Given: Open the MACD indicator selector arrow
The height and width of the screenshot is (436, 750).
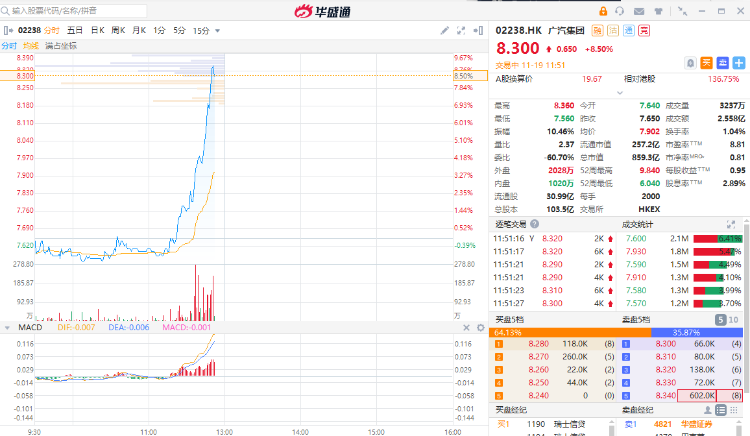Looking at the screenshot, I should click(x=7, y=327).
